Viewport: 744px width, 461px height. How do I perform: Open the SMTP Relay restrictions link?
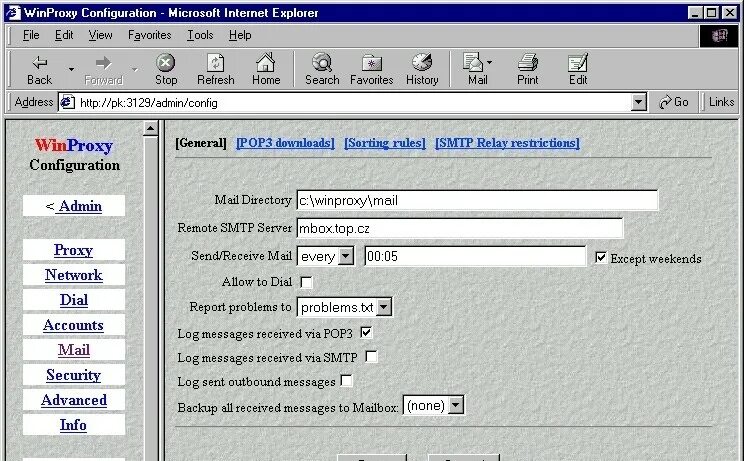(507, 143)
